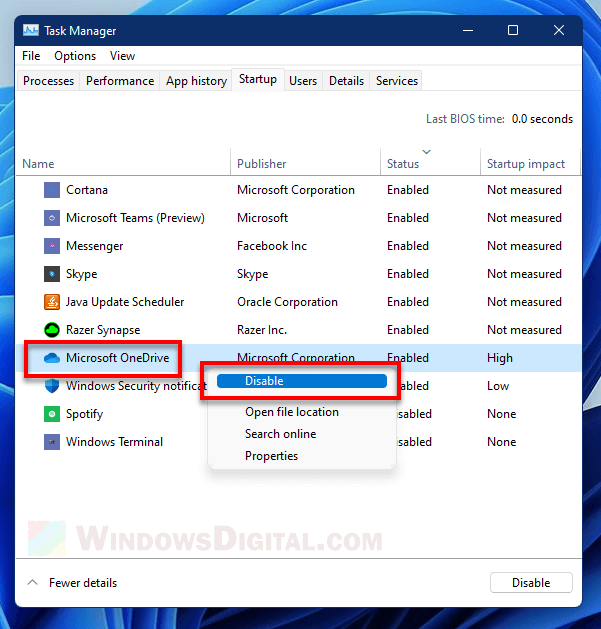The width and height of the screenshot is (601, 629).
Task: Select the Messenger row name
Action: coord(94,246)
